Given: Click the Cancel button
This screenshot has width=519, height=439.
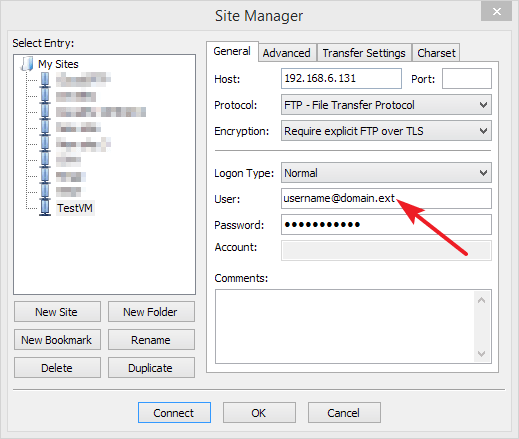Looking at the screenshot, I should point(344,413).
